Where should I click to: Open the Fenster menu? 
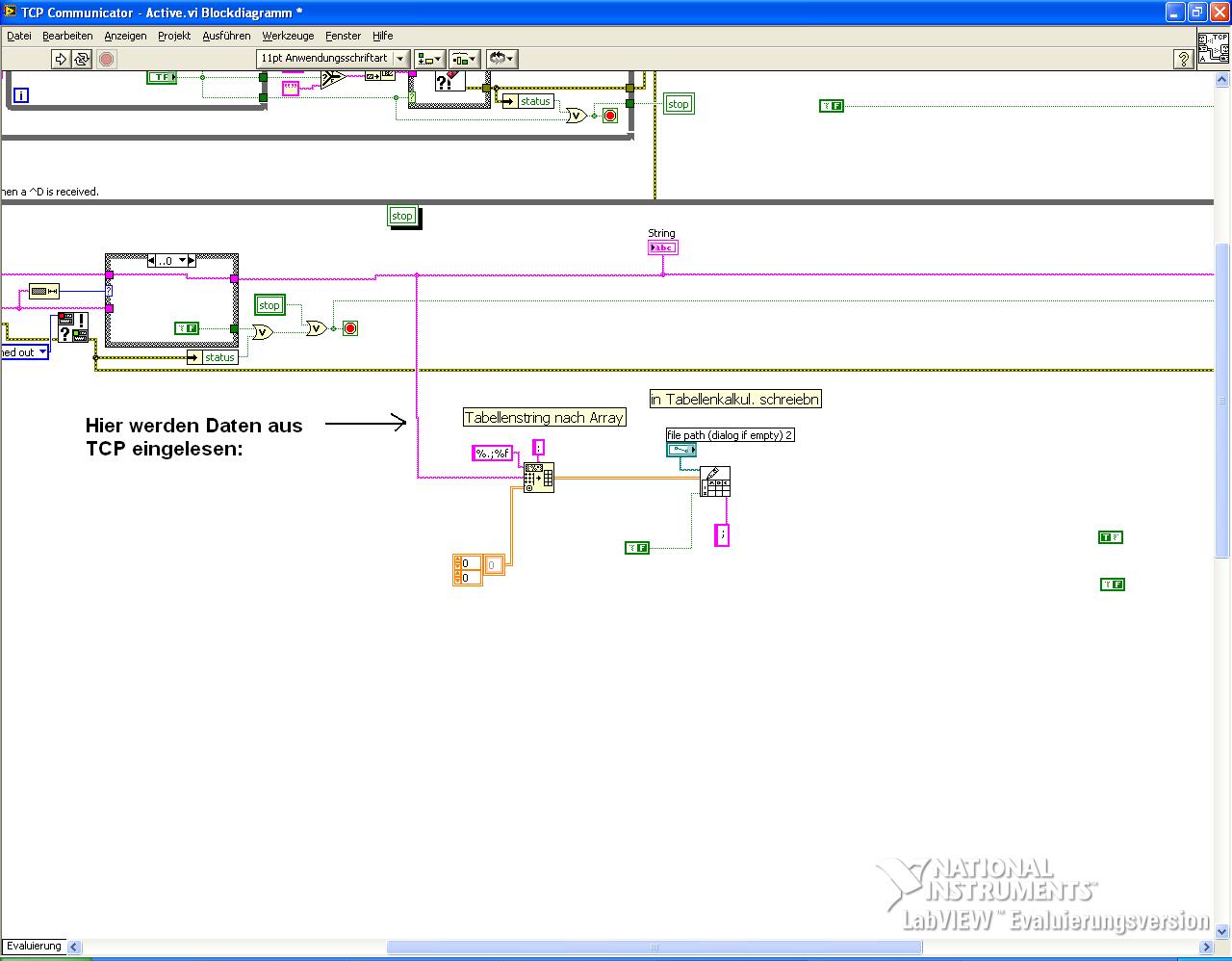coord(343,36)
